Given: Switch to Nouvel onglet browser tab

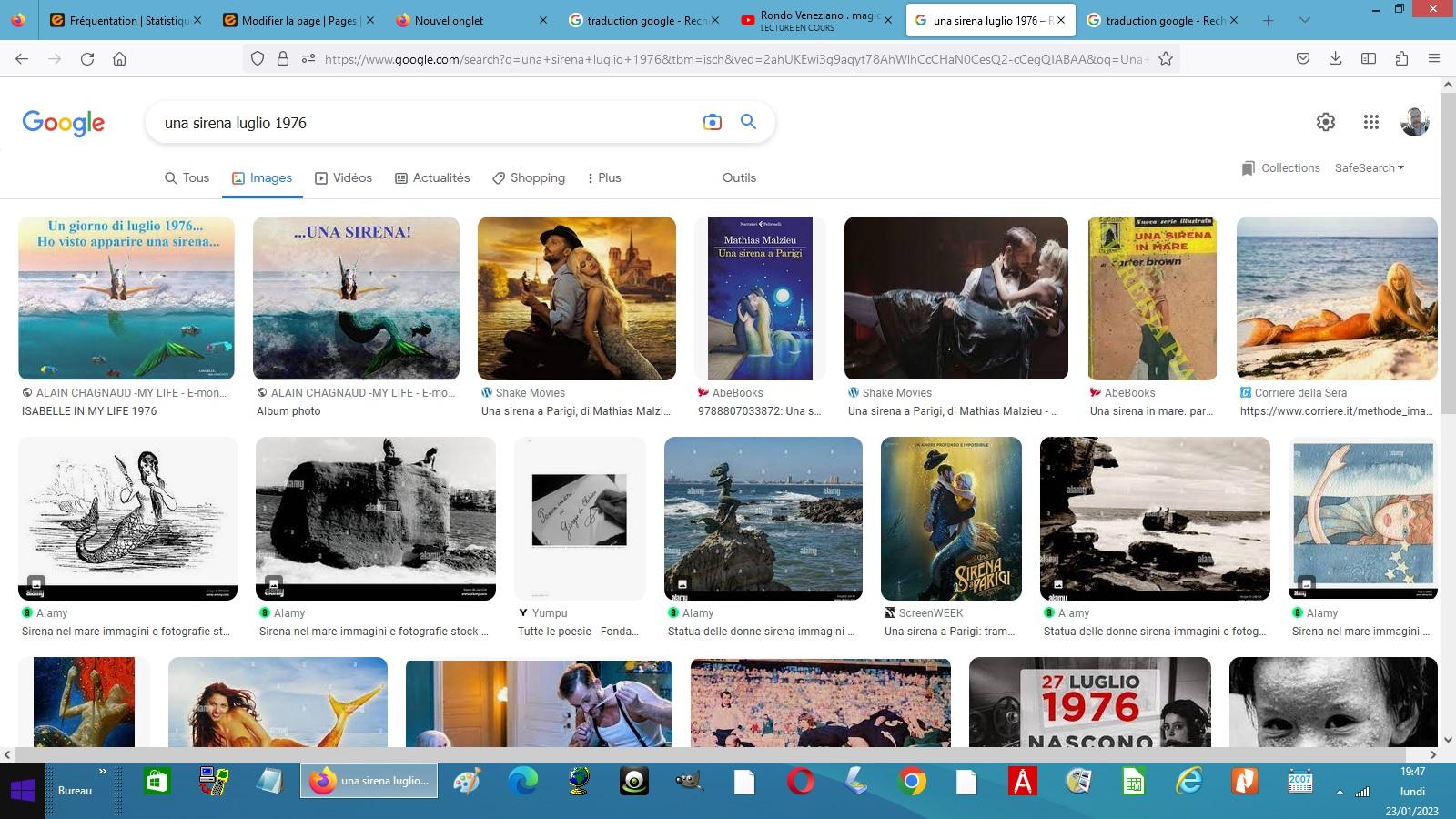Looking at the screenshot, I should (471, 20).
